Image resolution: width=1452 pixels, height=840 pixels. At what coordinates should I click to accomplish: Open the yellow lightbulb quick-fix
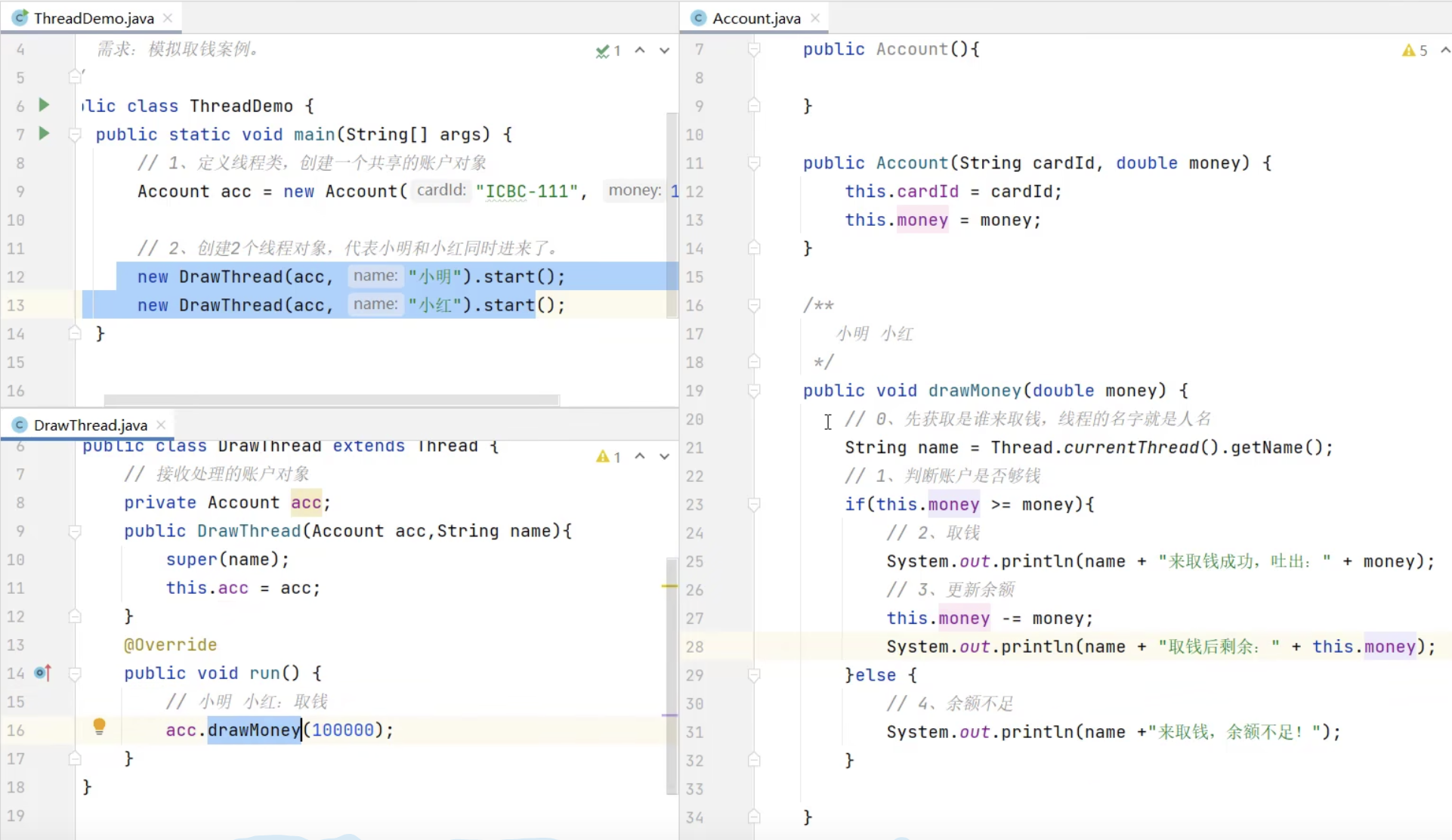(99, 727)
